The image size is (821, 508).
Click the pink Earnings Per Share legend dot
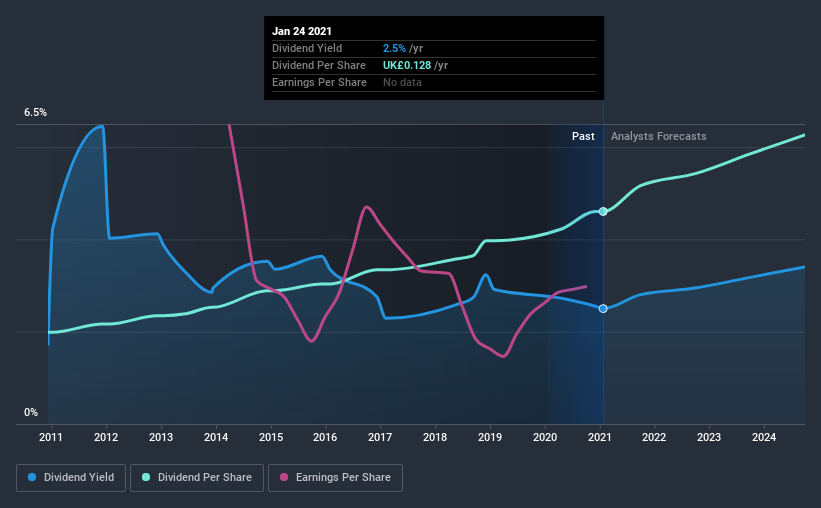click(284, 477)
